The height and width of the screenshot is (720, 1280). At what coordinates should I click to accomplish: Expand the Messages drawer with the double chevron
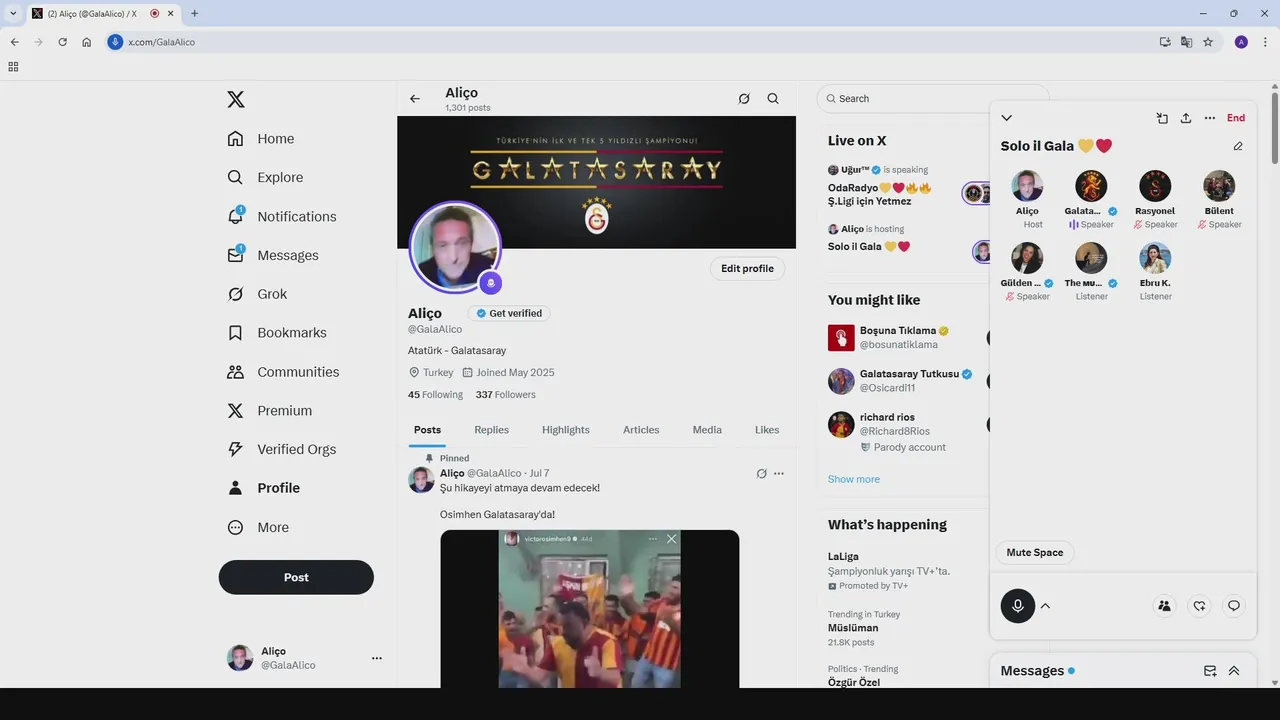(x=1234, y=671)
